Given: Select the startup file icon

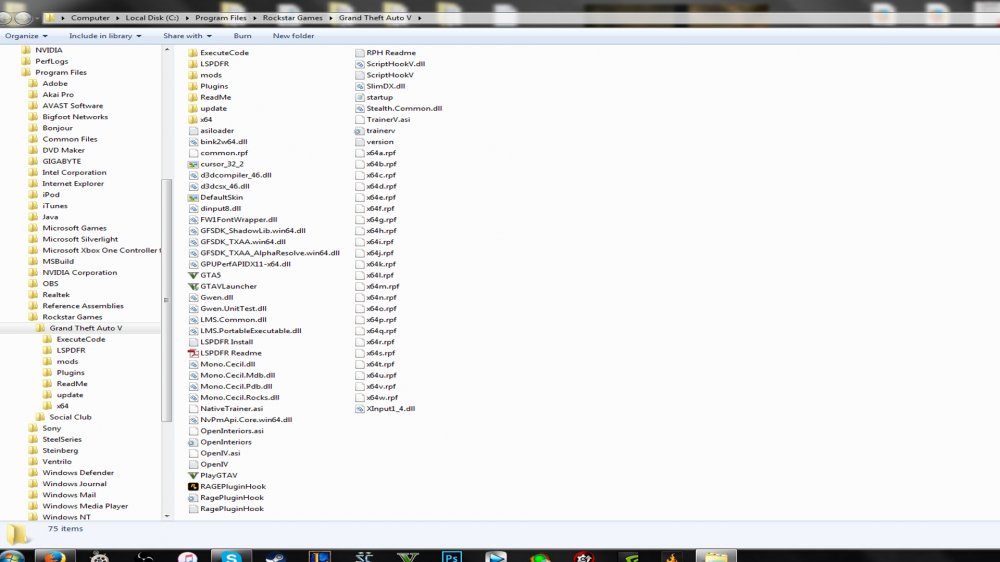Looking at the screenshot, I should (359, 98).
